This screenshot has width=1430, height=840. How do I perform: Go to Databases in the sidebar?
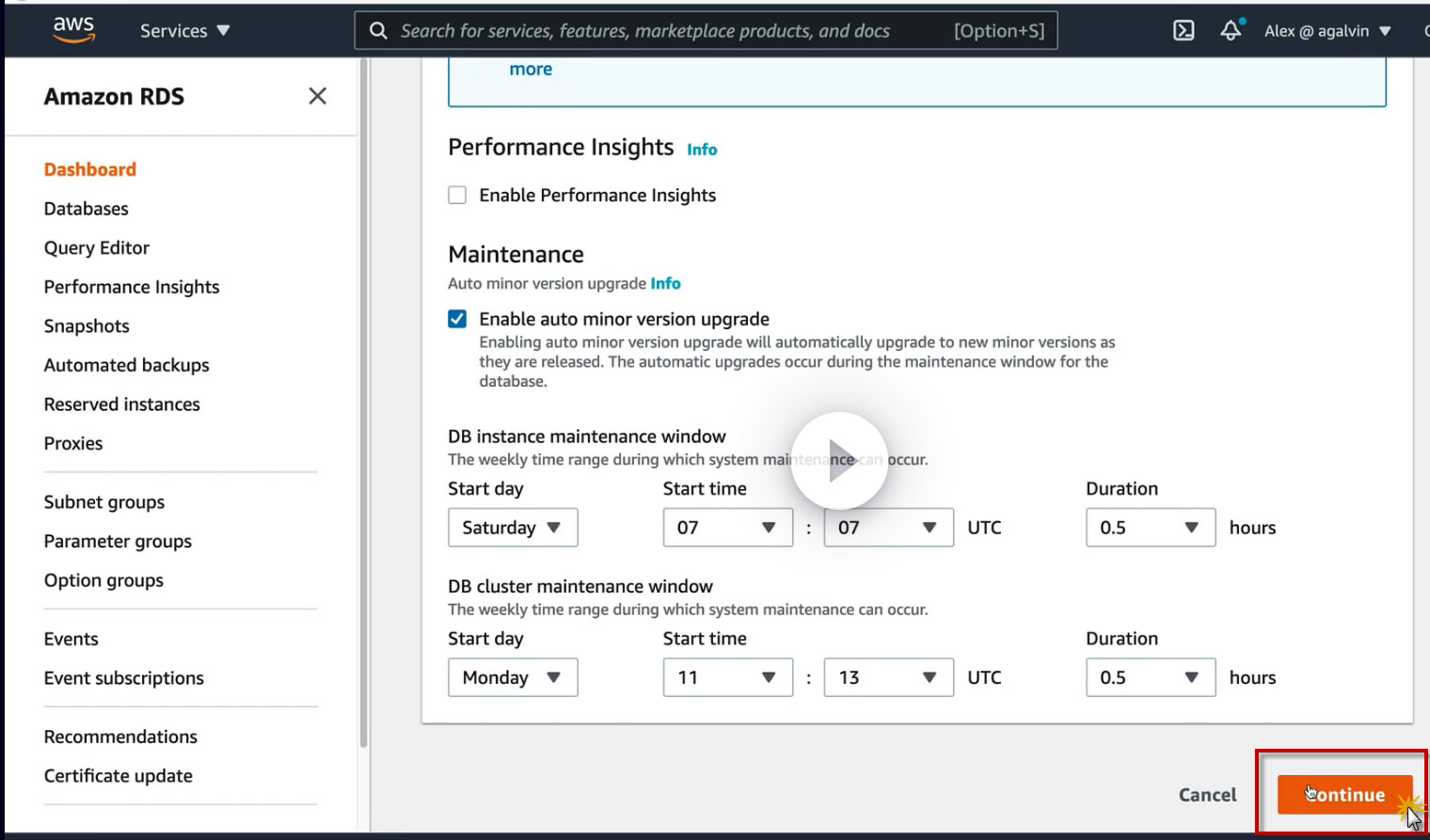pyautogui.click(x=87, y=209)
